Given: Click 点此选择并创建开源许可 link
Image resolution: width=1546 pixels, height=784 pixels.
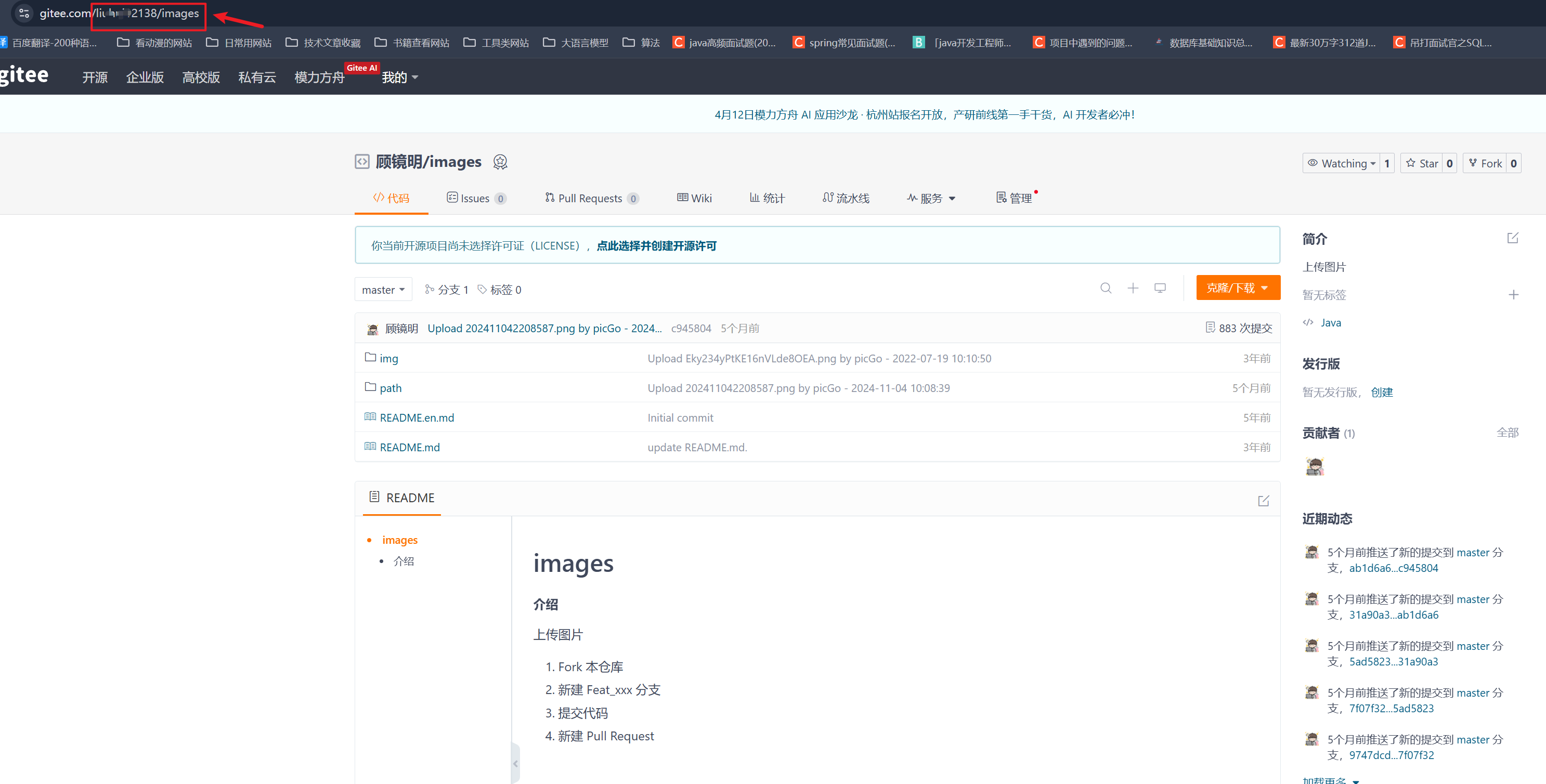Looking at the screenshot, I should [x=656, y=245].
